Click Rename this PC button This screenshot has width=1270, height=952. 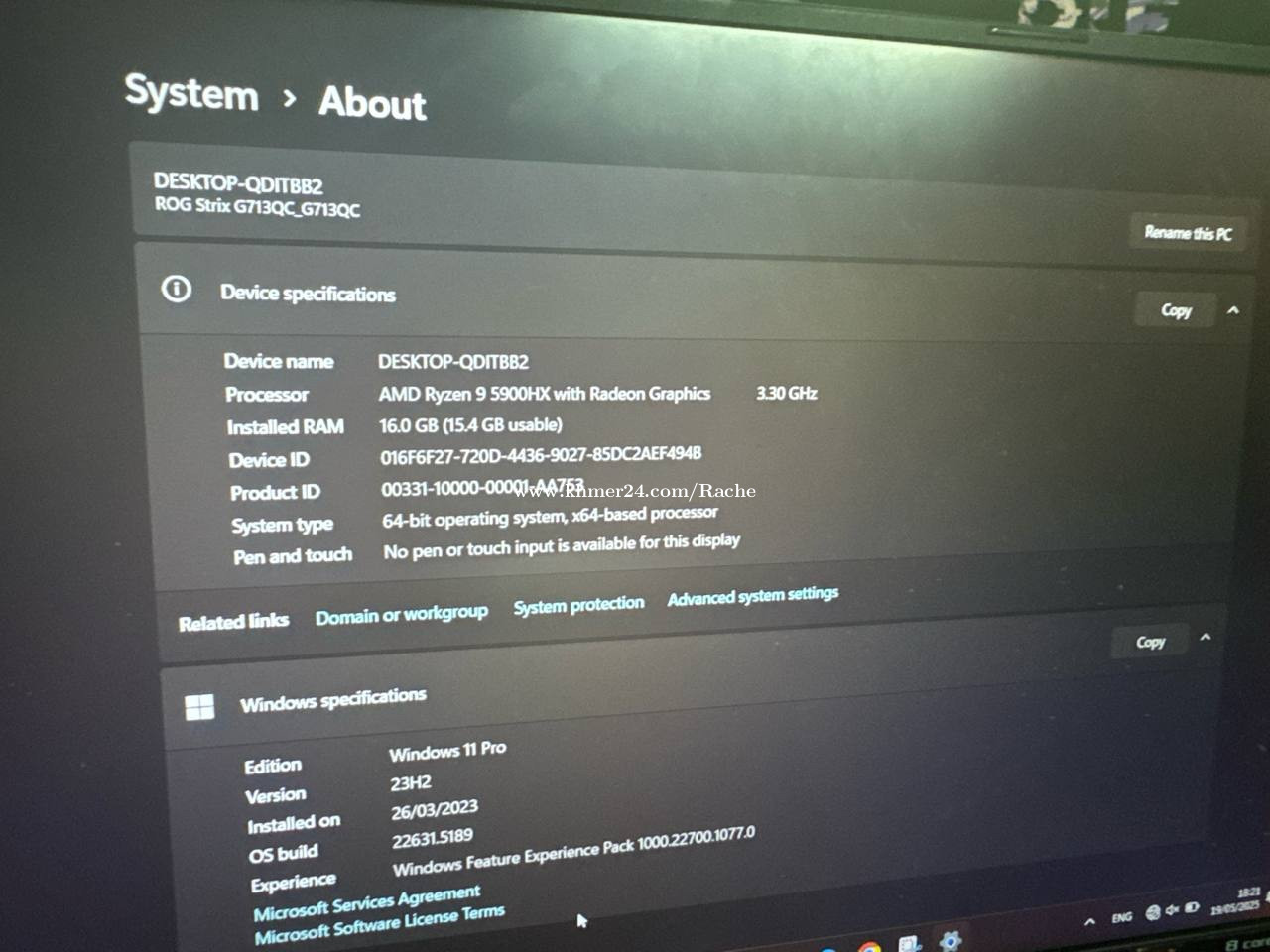pyautogui.click(x=1188, y=233)
